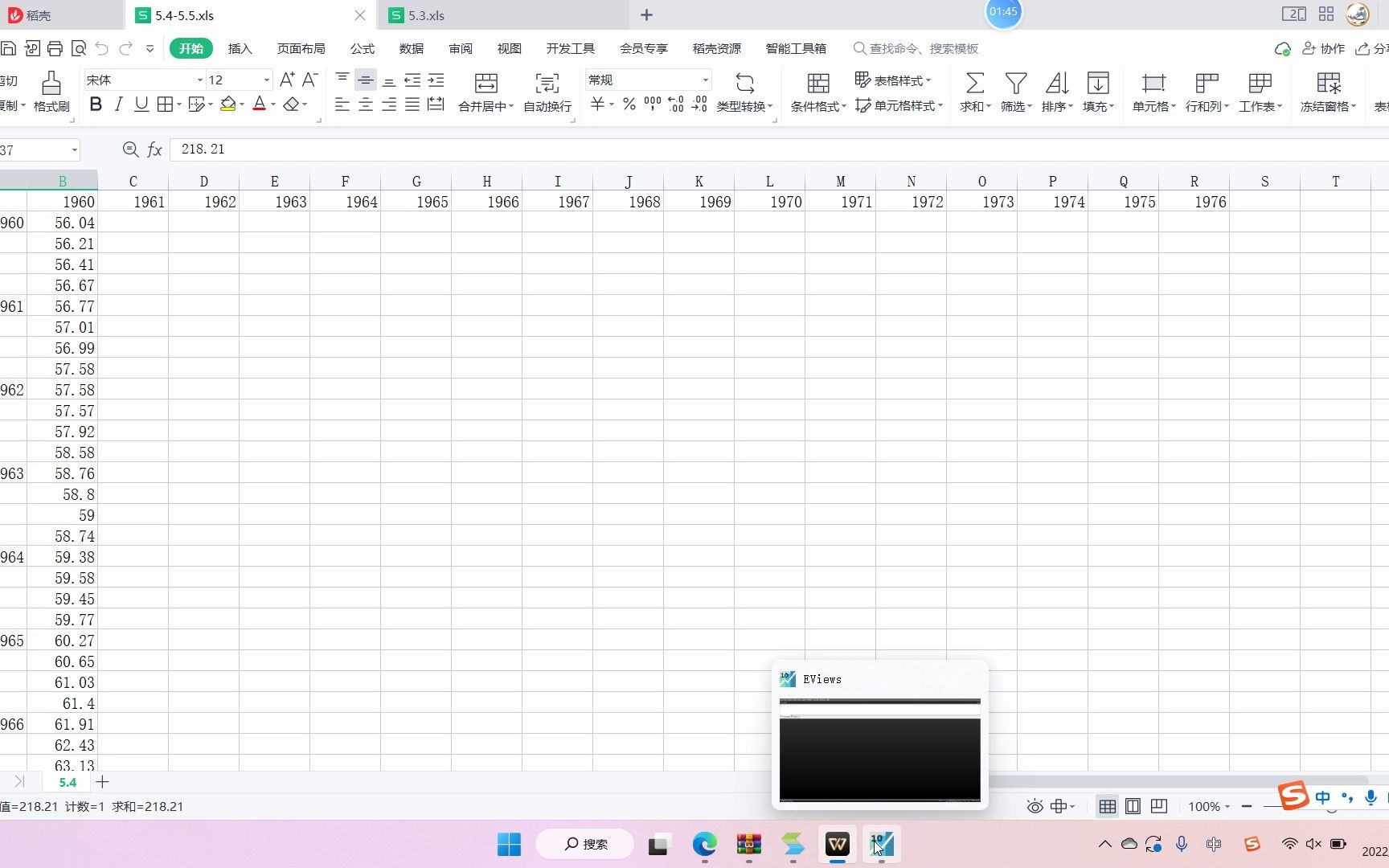Click the Fill down icon
1389x868 pixels.
pos(1098,83)
